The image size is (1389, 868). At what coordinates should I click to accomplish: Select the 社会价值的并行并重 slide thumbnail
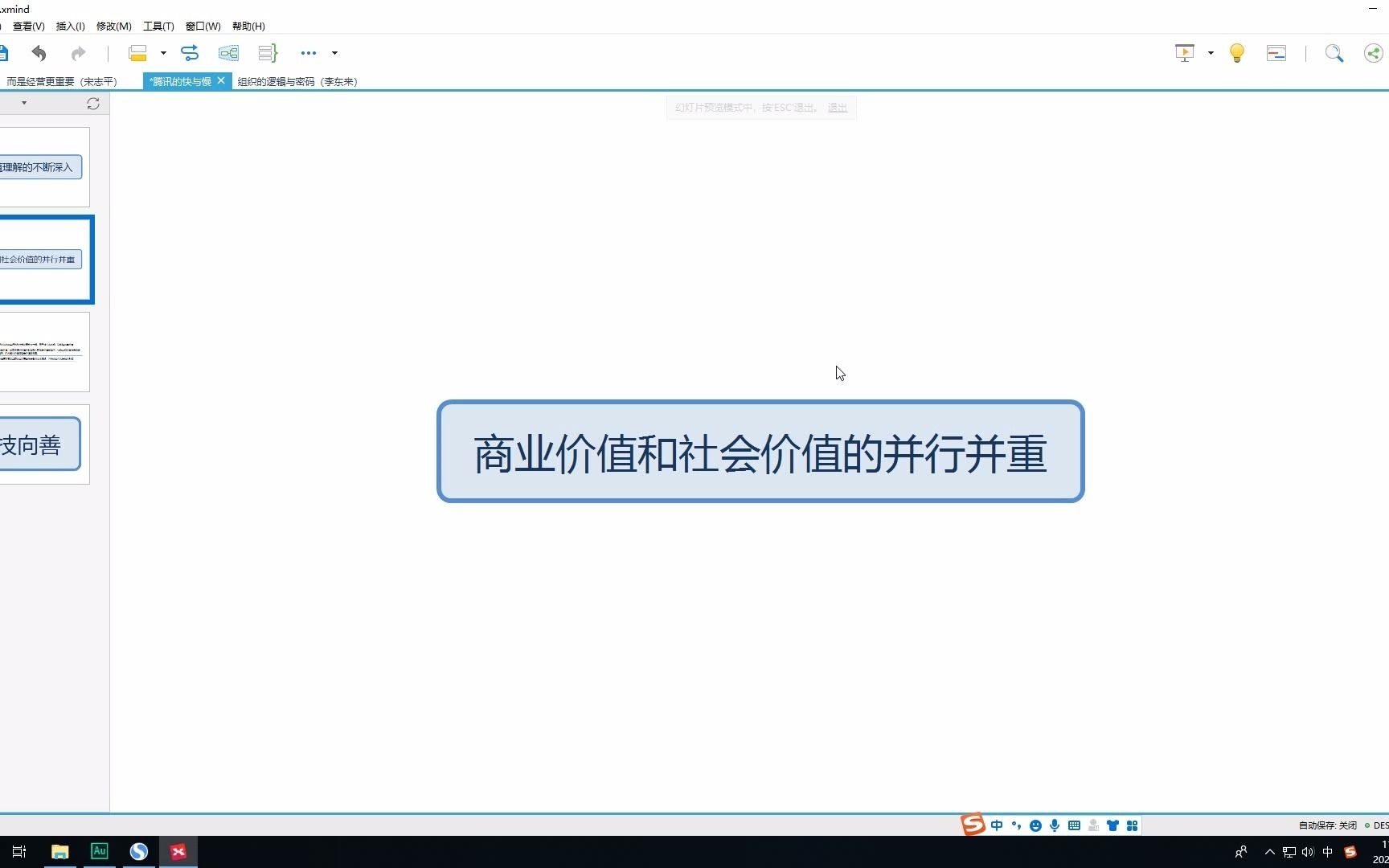click(x=46, y=260)
